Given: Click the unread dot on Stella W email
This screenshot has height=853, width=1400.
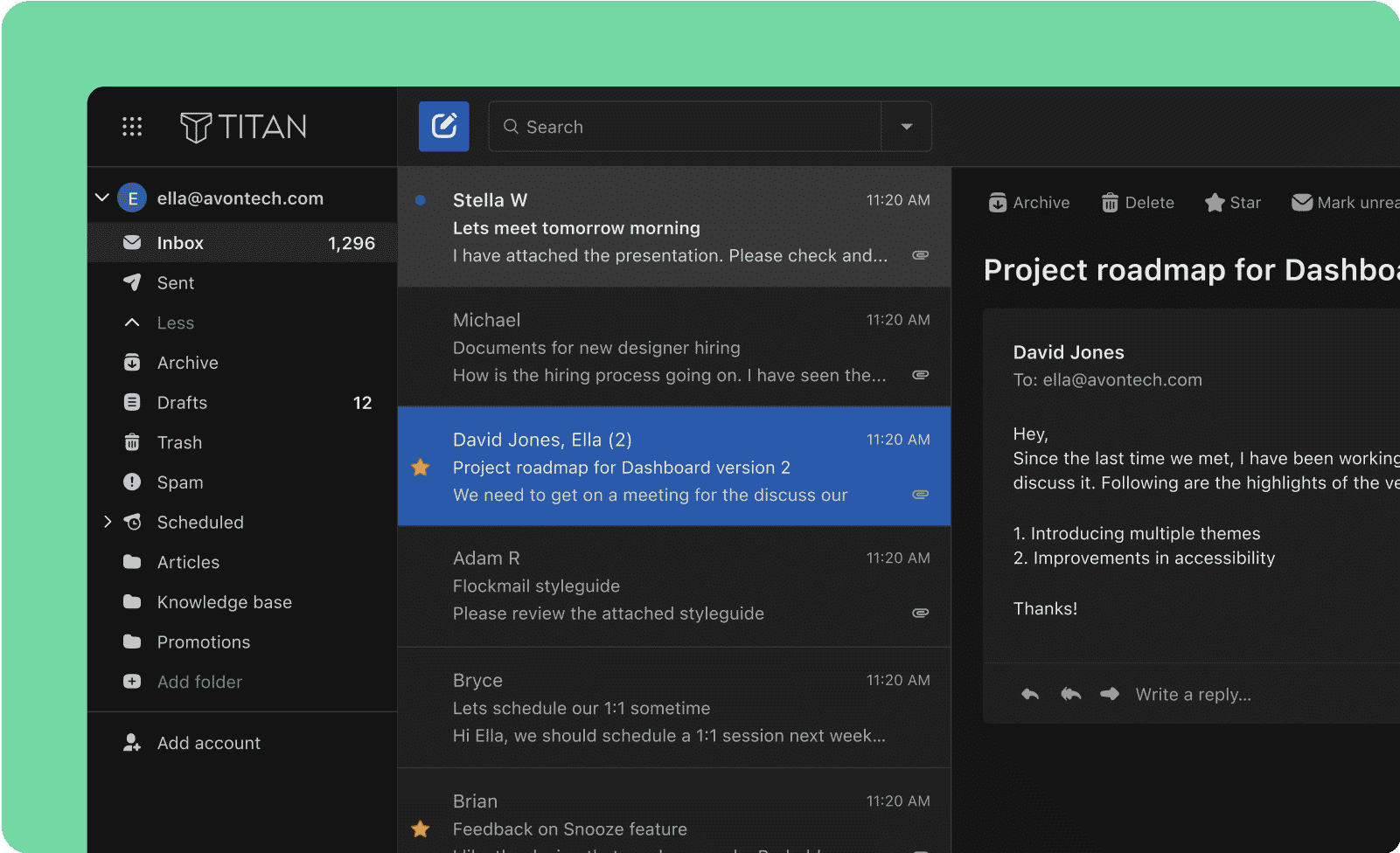Looking at the screenshot, I should click(421, 200).
